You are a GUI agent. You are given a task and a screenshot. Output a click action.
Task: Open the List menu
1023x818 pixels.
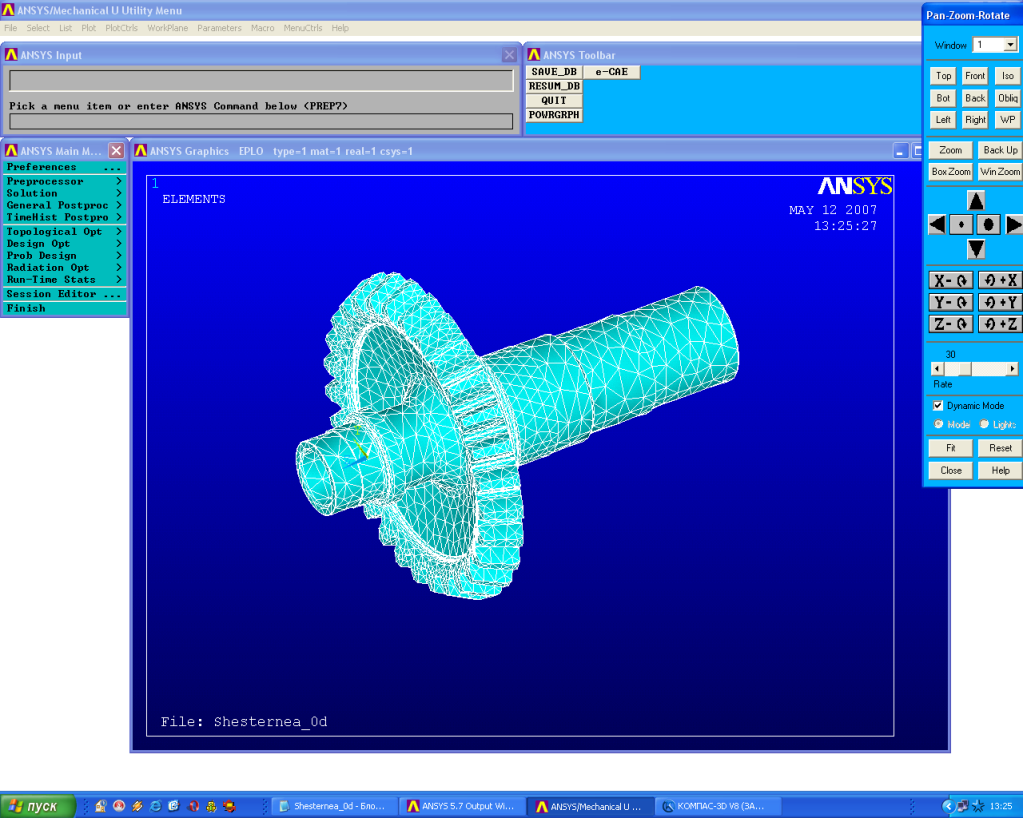pyautogui.click(x=65, y=28)
